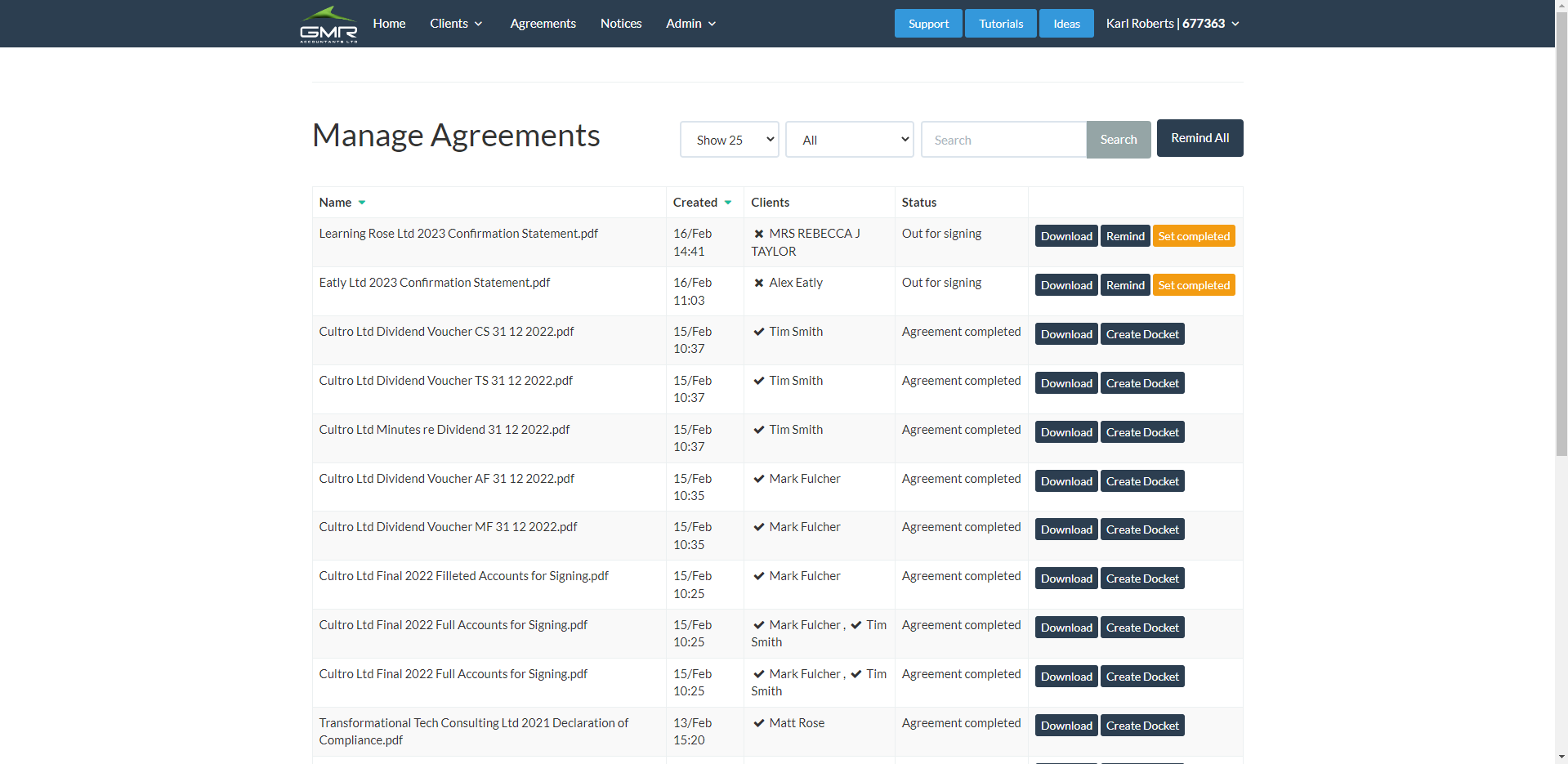Open the Tutorials page
The height and width of the screenshot is (764, 1568).
click(1001, 24)
